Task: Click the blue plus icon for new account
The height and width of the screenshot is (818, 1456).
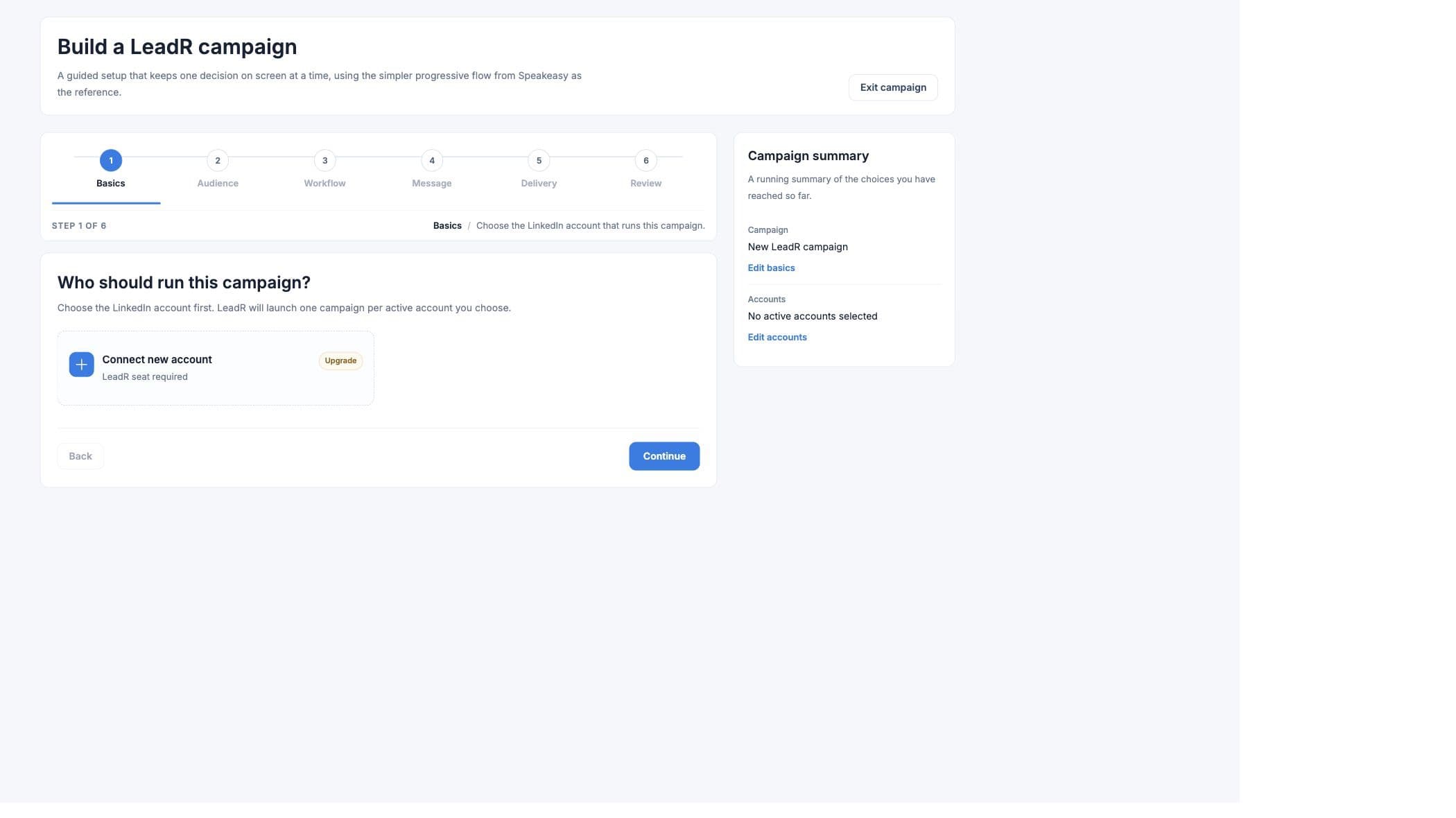Action: point(81,365)
